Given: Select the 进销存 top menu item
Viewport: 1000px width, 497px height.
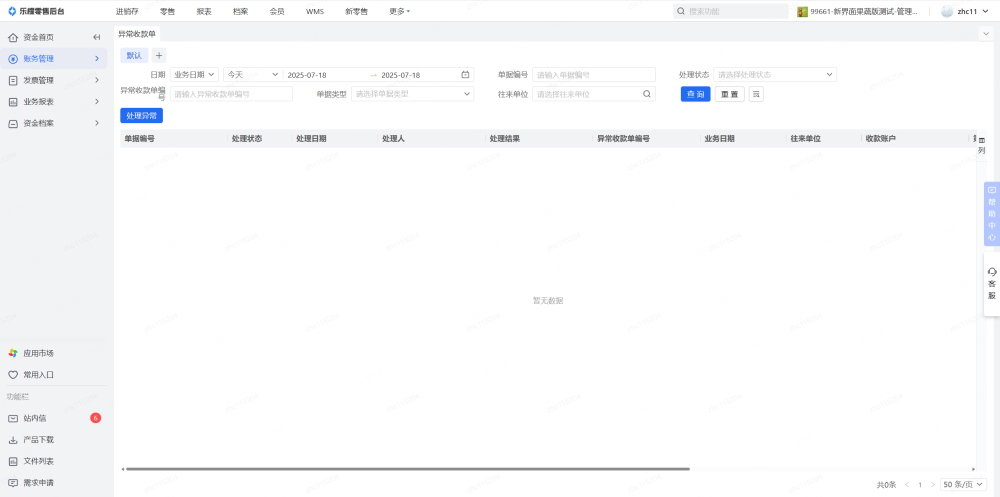Looking at the screenshot, I should tap(127, 11).
